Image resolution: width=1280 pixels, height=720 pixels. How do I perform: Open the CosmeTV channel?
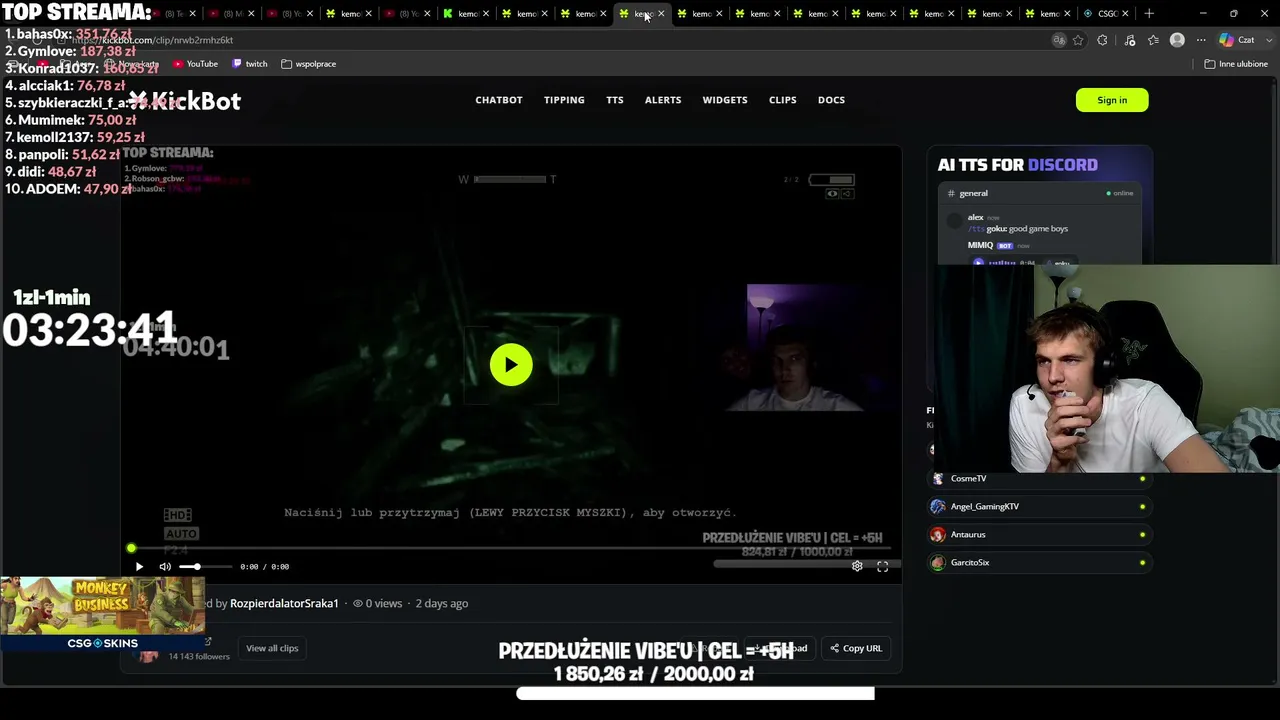1039,479
